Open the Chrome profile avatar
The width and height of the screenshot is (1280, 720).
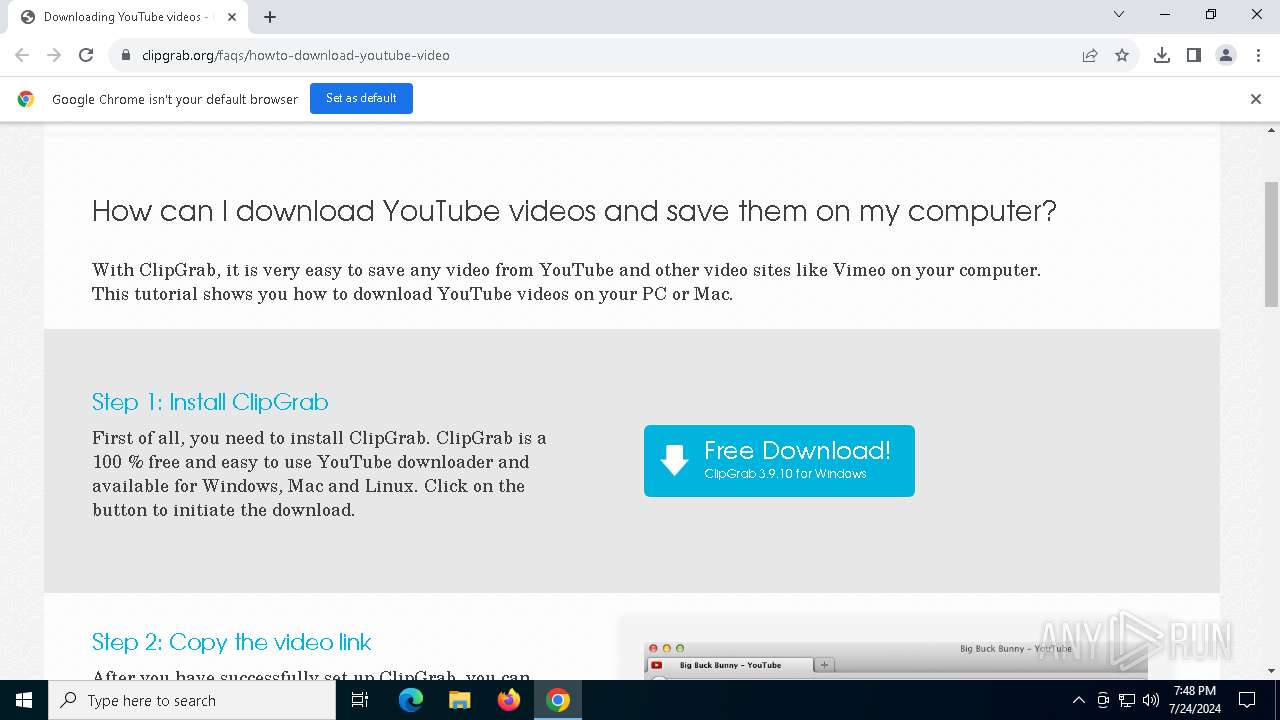(x=1226, y=55)
